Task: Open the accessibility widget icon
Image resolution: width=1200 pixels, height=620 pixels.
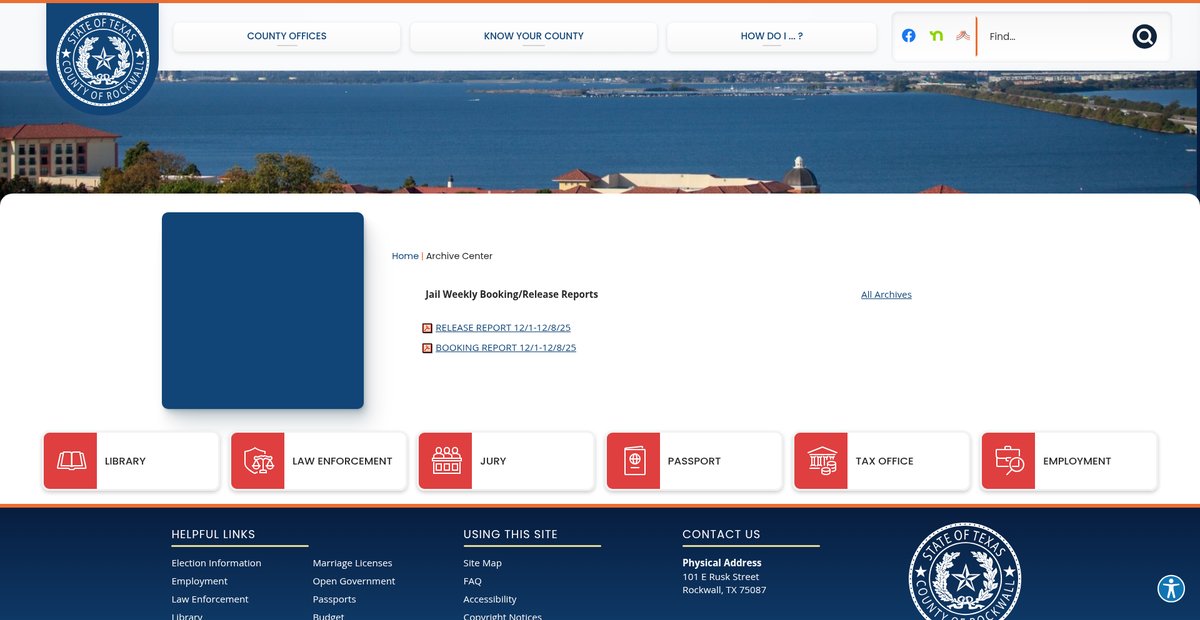Action: coord(1170,589)
